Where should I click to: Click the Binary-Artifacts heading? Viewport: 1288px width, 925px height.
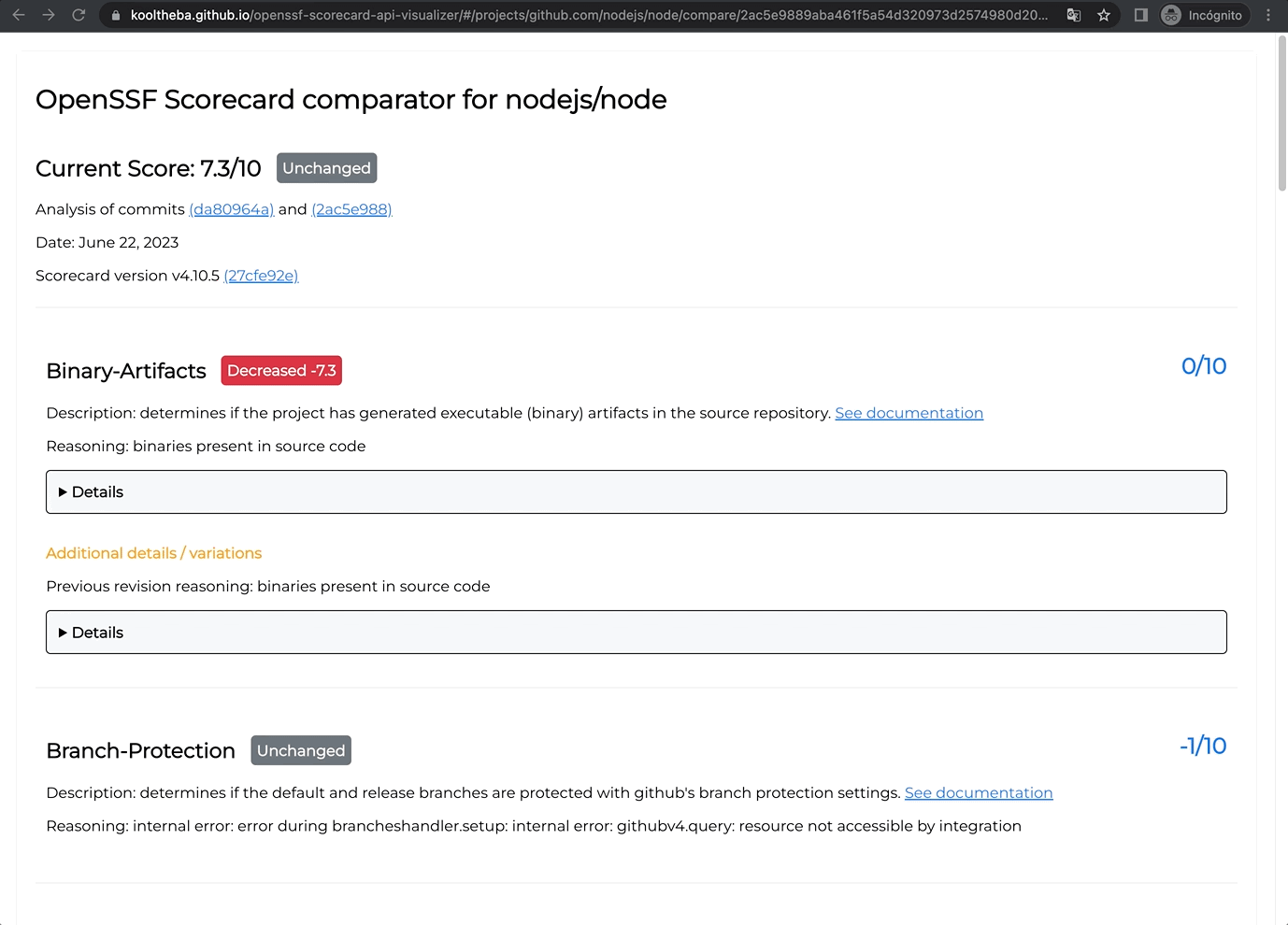click(126, 371)
